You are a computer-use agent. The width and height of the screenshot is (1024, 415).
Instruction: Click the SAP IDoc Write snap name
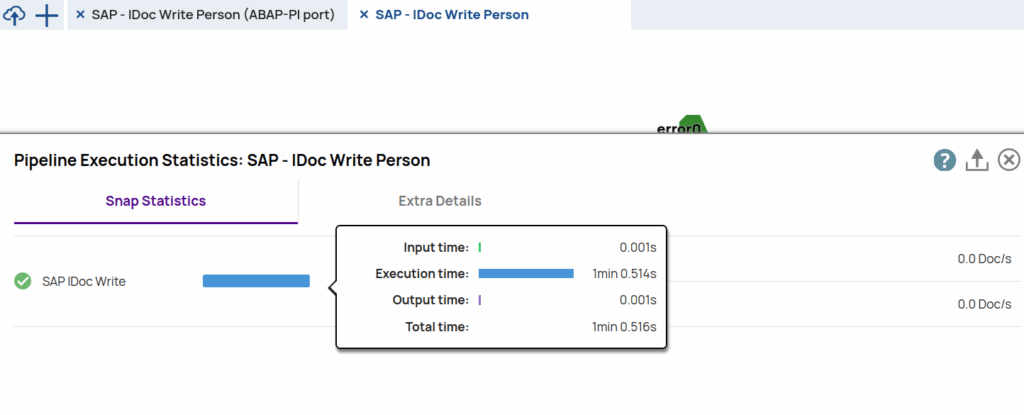[x=84, y=282]
